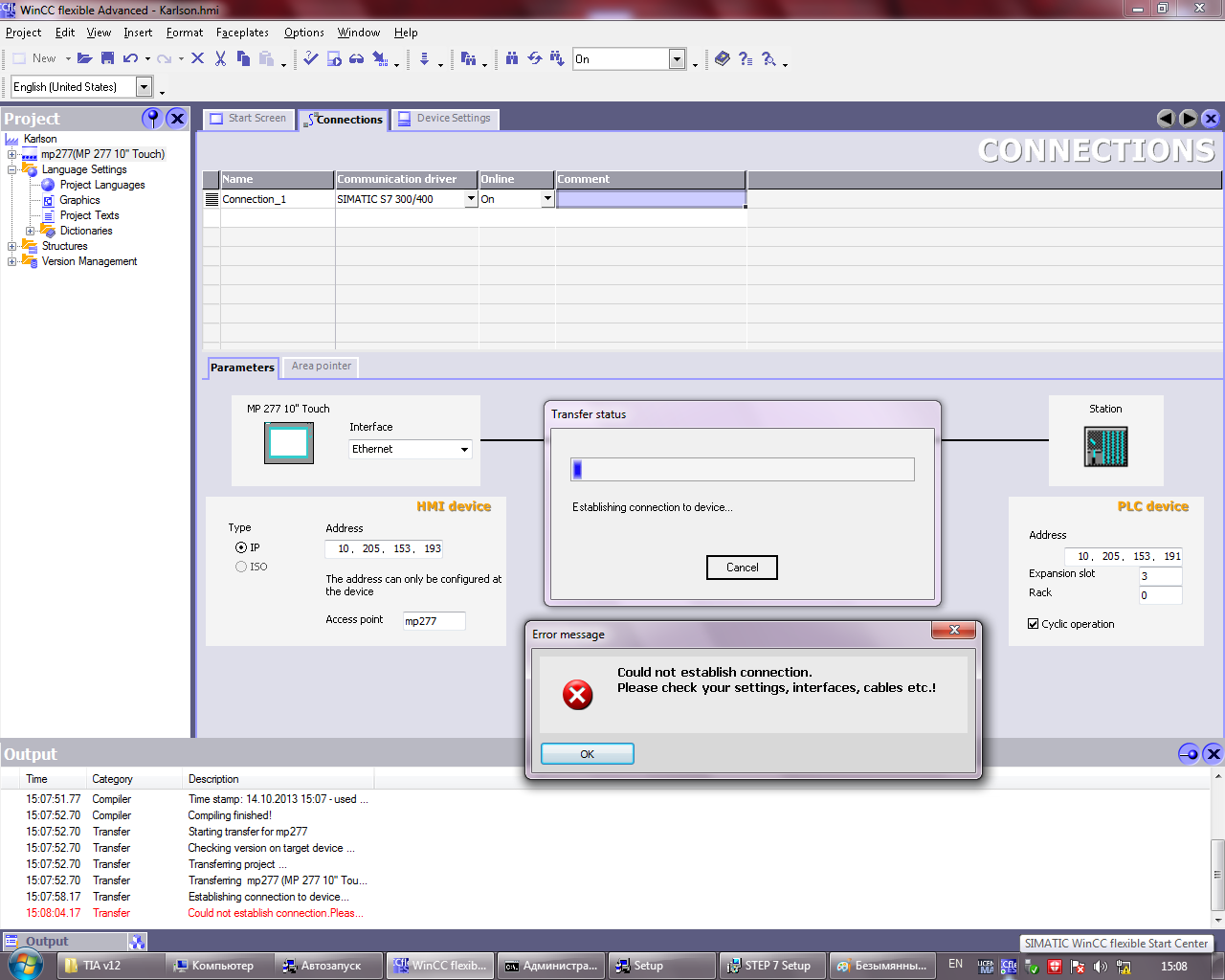Run consistency check with the checkmark icon

311,58
